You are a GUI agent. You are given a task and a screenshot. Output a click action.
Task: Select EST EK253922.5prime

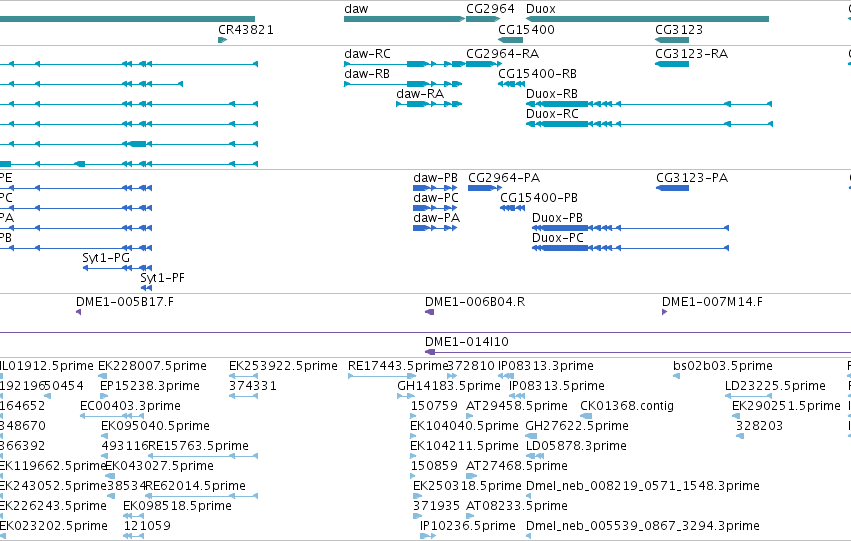click(x=243, y=376)
